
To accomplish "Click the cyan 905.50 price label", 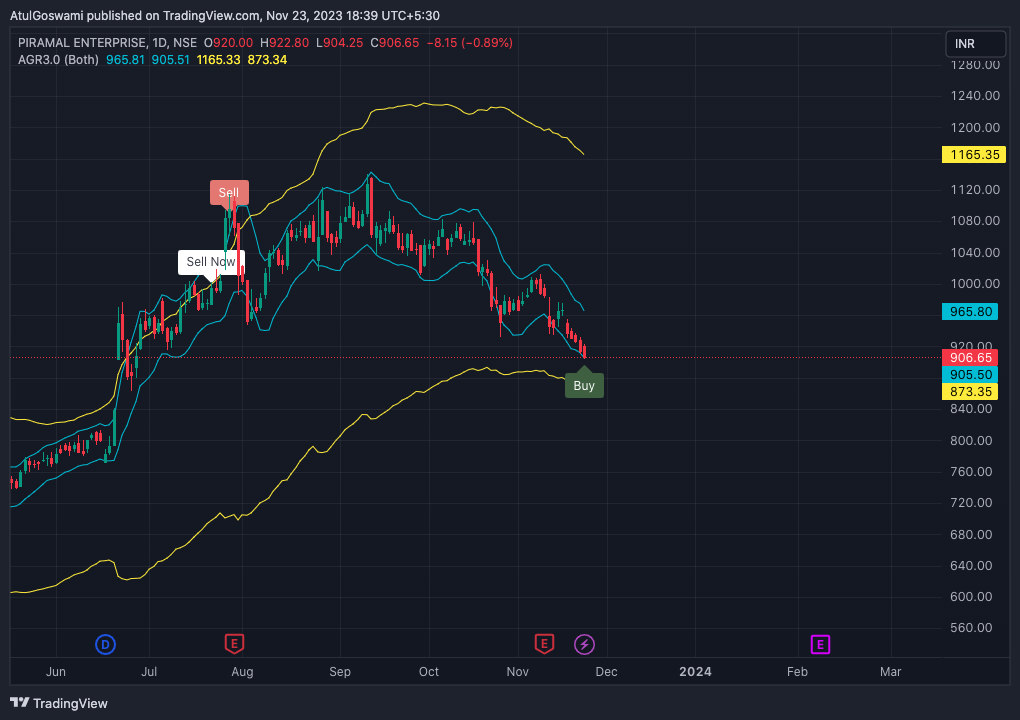I will pos(969,375).
